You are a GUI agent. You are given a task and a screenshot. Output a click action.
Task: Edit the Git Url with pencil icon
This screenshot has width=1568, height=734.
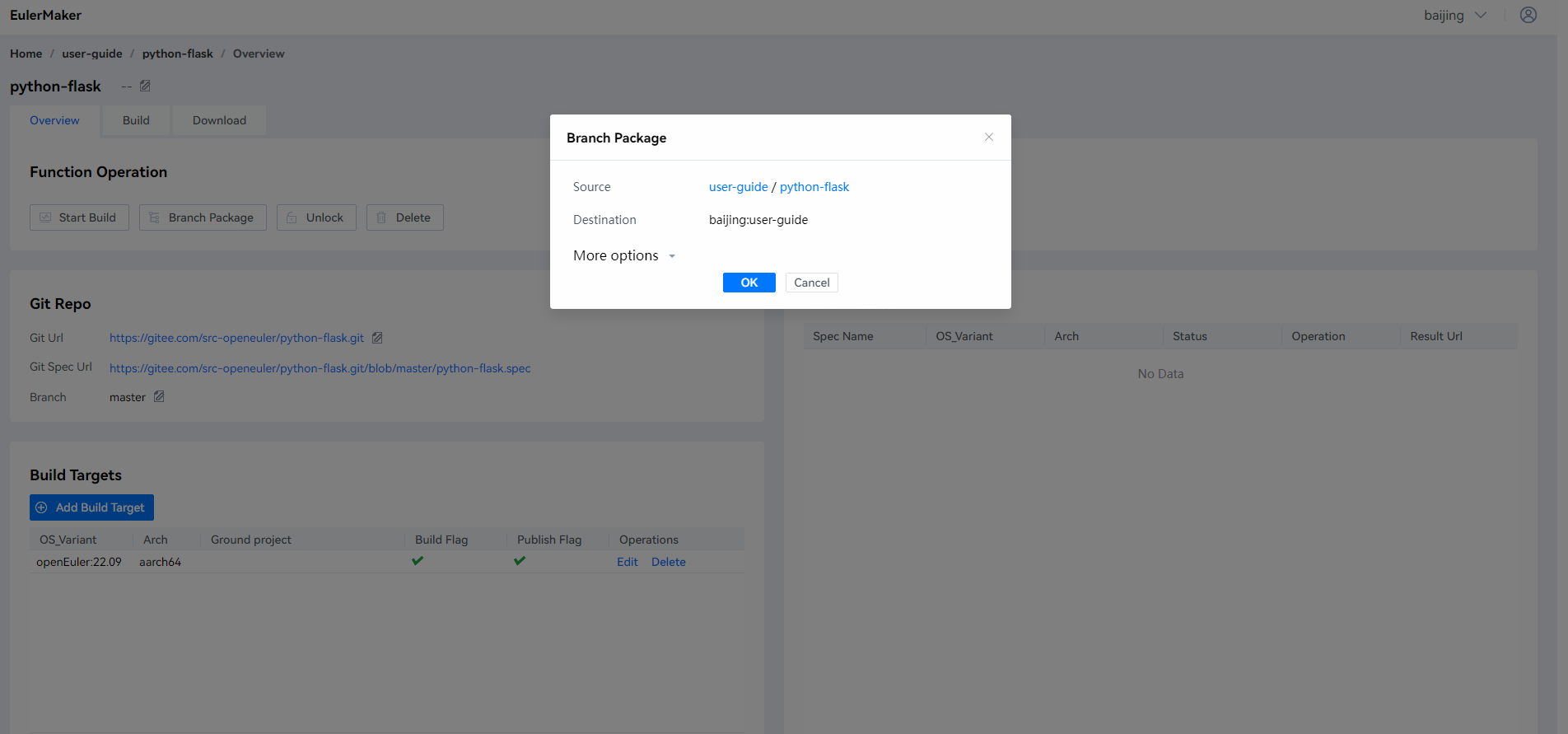pos(377,338)
